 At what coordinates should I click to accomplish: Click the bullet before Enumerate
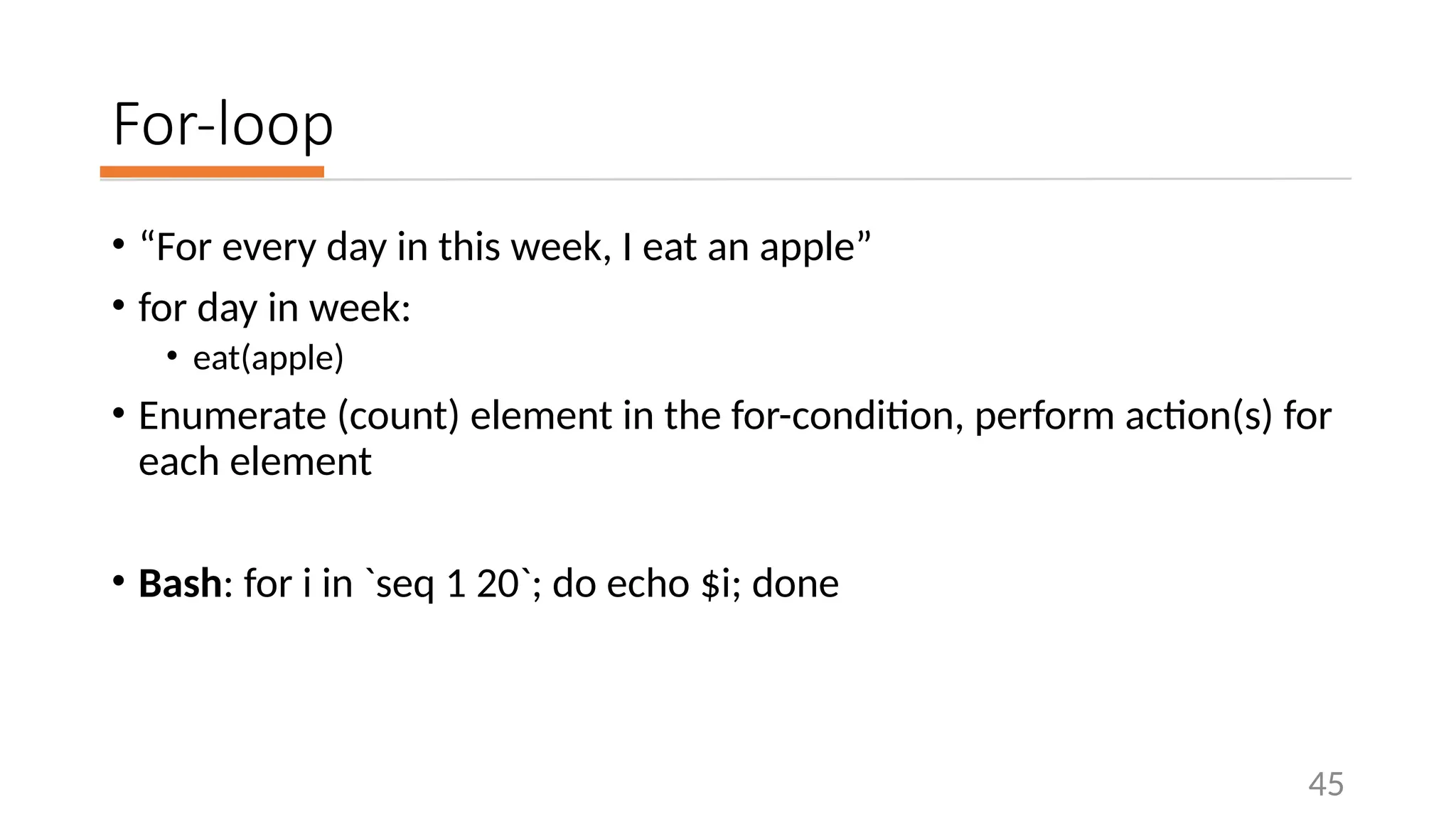click(x=118, y=413)
